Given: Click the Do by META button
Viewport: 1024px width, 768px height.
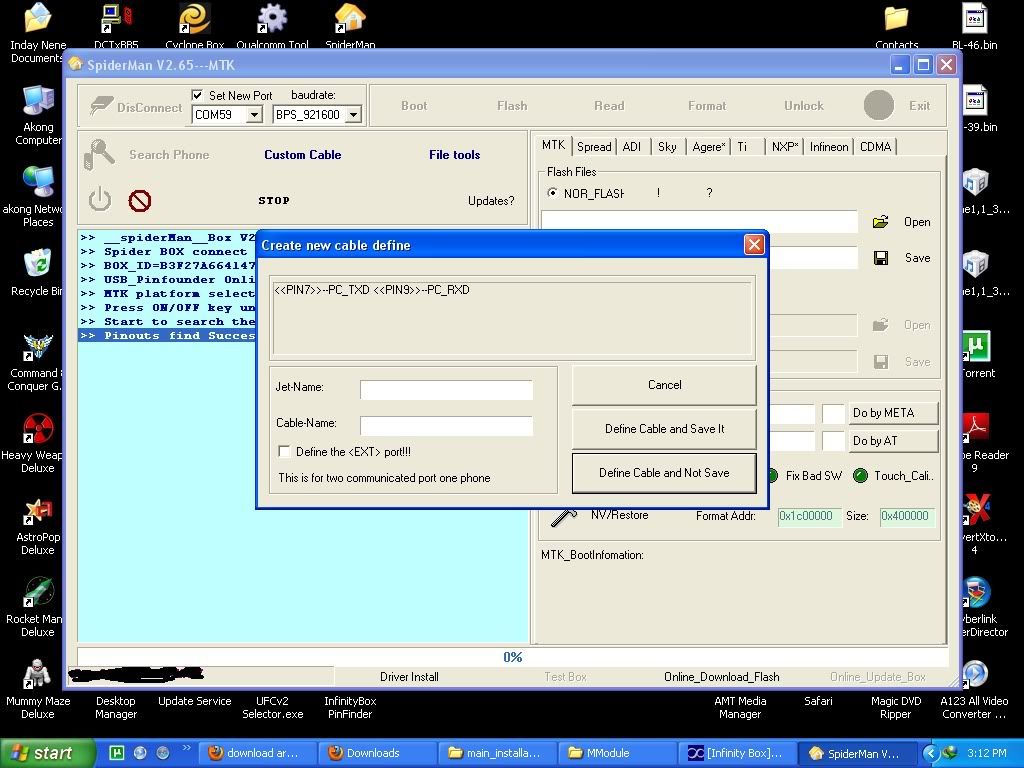Looking at the screenshot, I should (x=893, y=413).
